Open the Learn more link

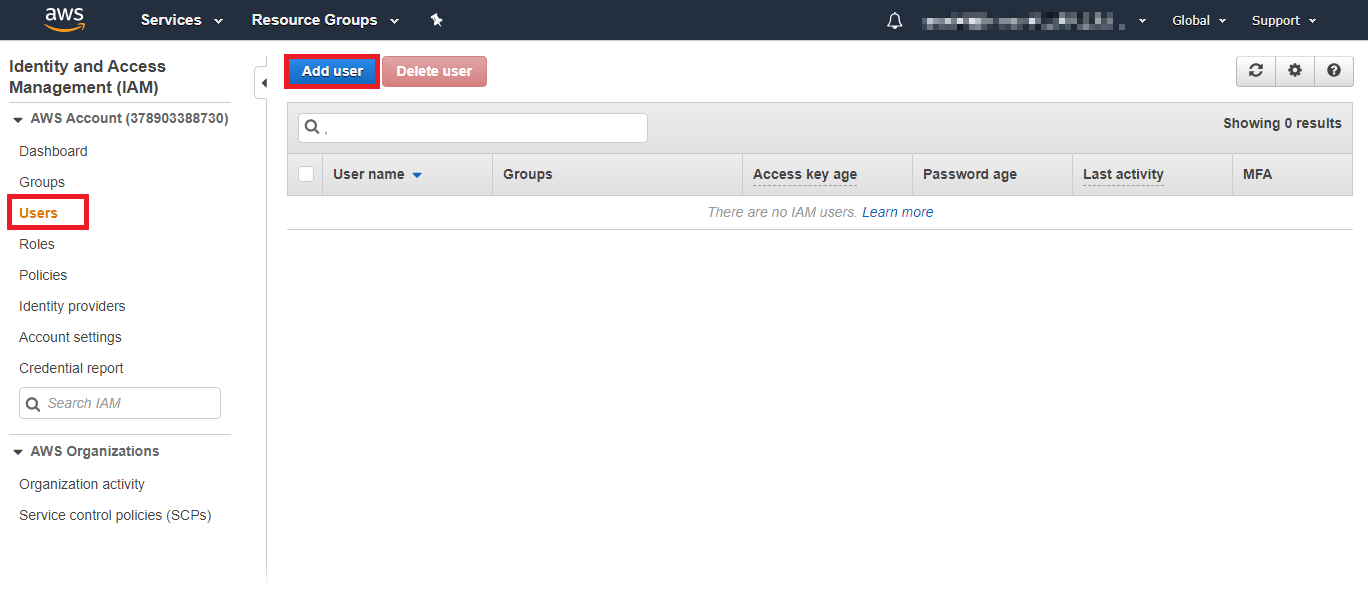pyautogui.click(x=898, y=212)
